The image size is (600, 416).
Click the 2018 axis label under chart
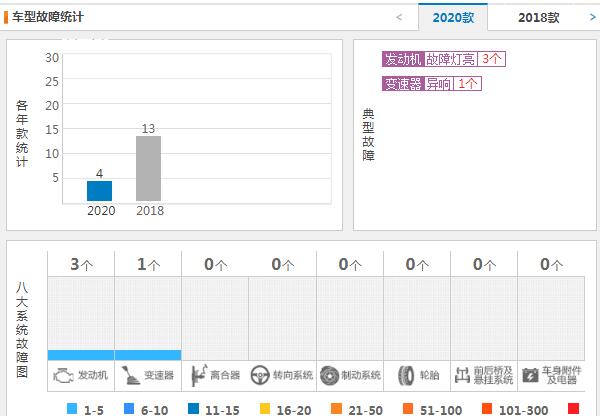coord(150,210)
